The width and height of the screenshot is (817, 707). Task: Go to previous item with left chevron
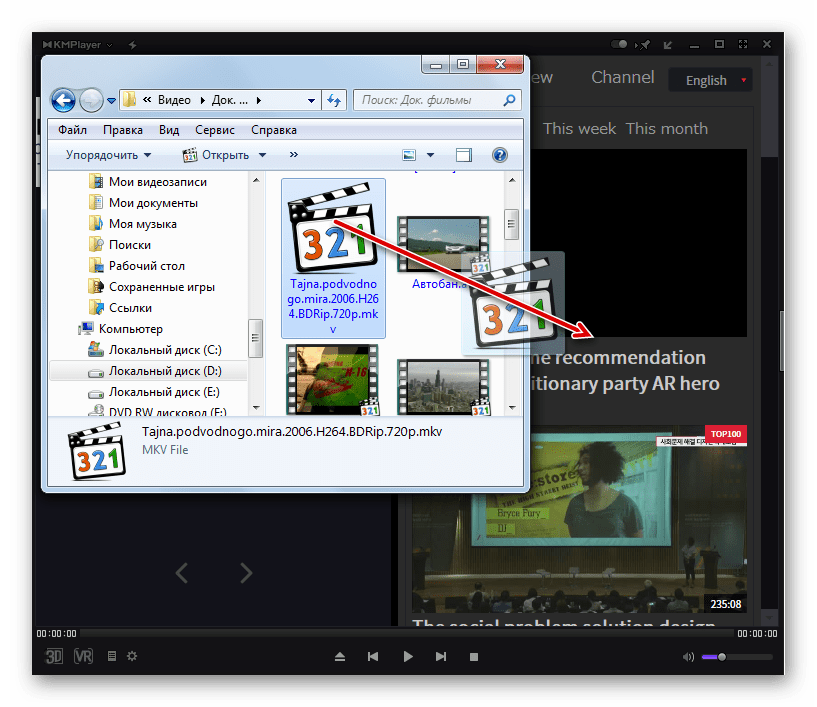coord(181,573)
